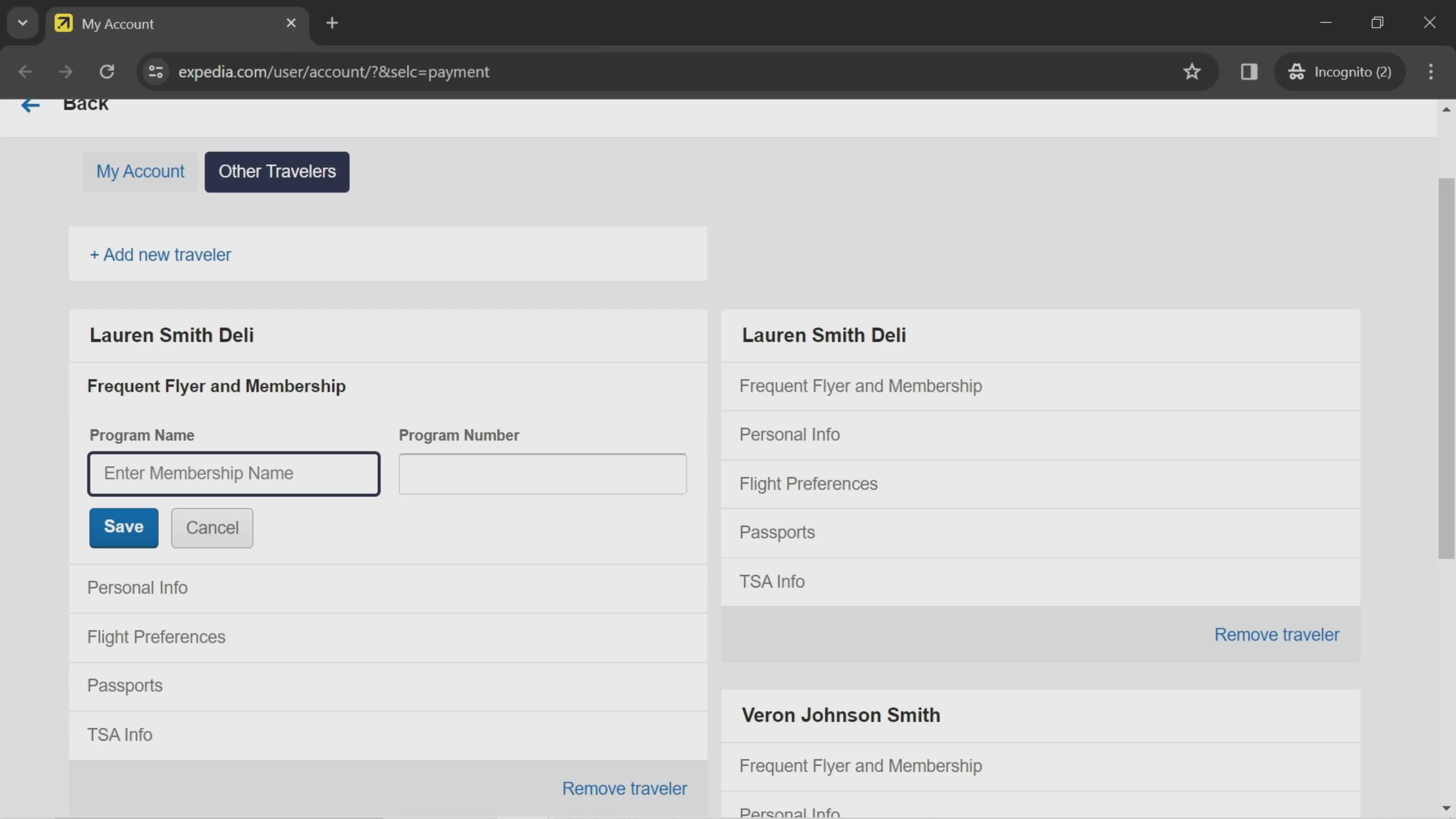Select the Other Travelers tab
Image resolution: width=1456 pixels, height=819 pixels.
point(277,171)
